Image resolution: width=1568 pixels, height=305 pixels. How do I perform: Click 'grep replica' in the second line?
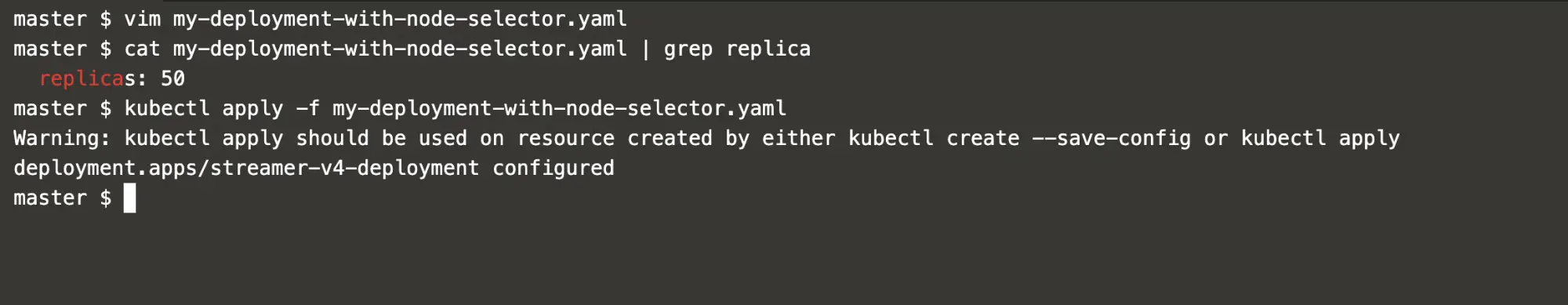click(737, 49)
